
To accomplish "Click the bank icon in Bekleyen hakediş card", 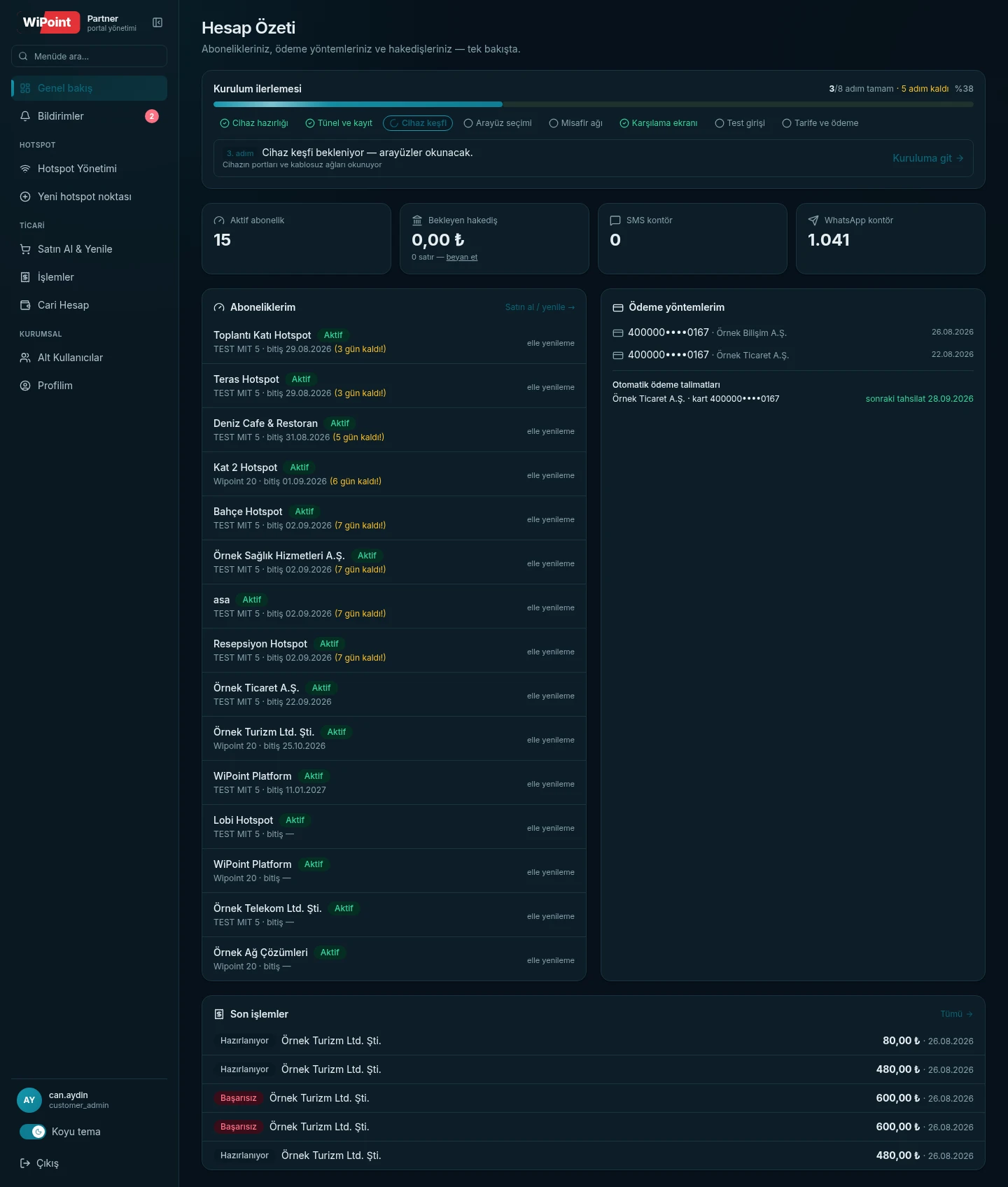I will [417, 220].
